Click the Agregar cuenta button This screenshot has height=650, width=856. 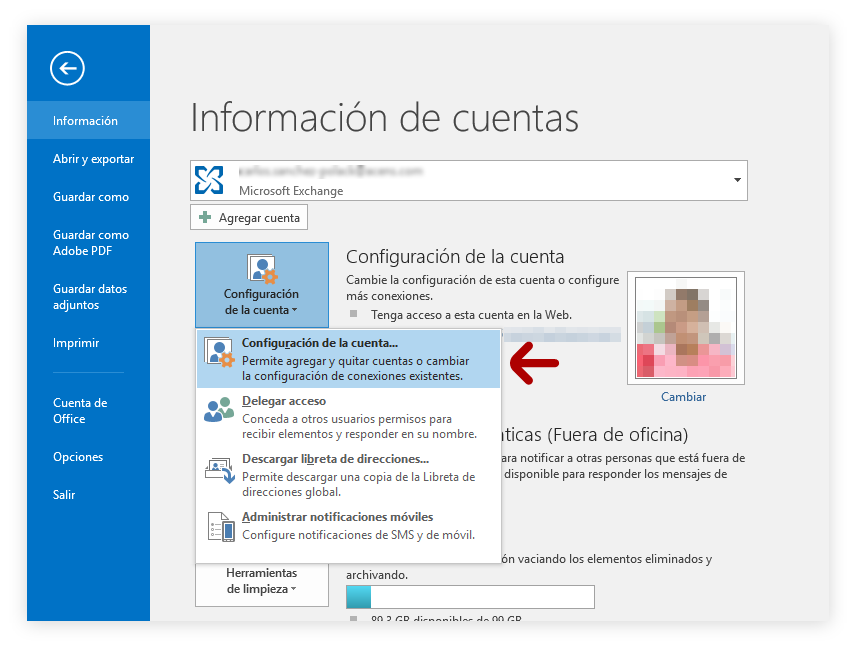[x=249, y=217]
